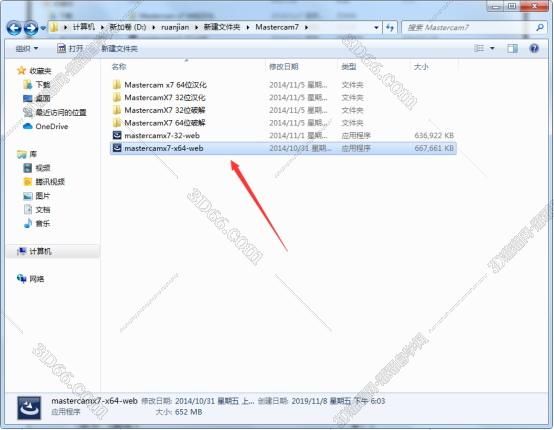
Task: Change view with view mode icon
Action: point(479,48)
